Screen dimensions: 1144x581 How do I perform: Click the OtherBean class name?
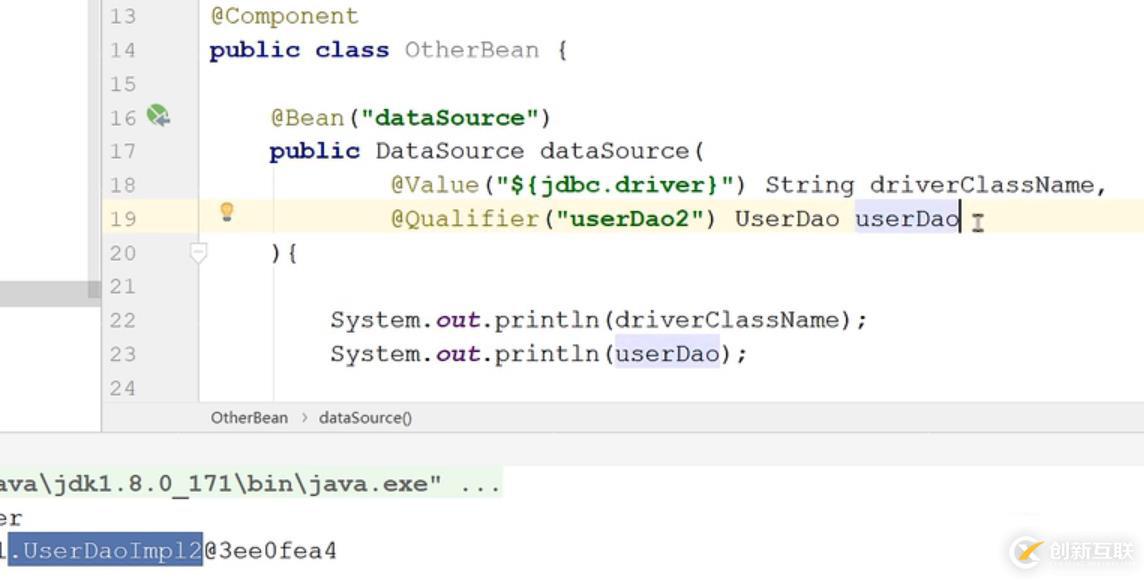471,50
